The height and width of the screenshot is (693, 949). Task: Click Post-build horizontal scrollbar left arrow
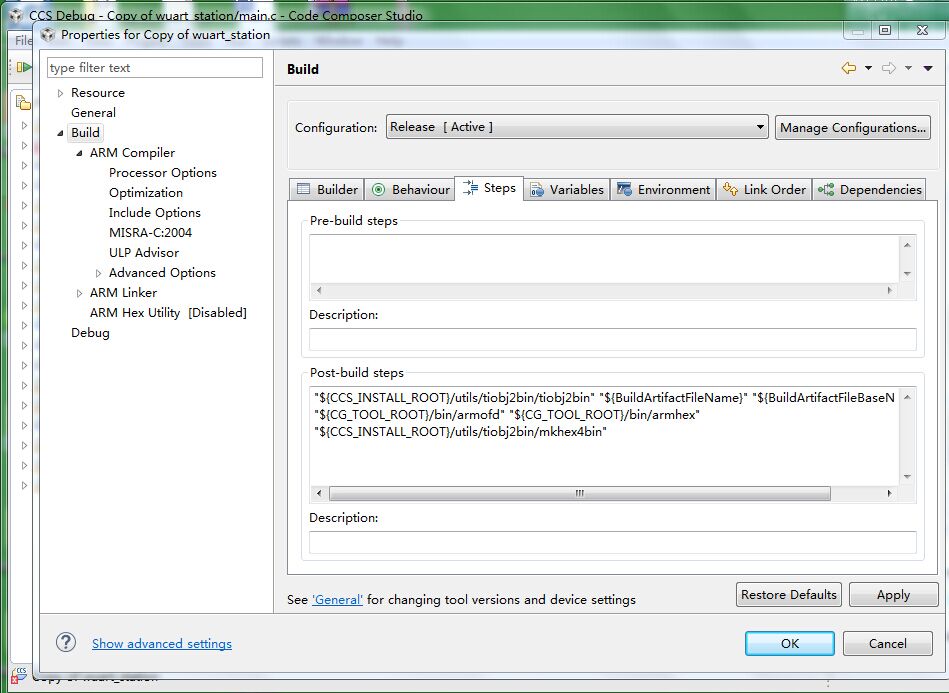point(319,493)
